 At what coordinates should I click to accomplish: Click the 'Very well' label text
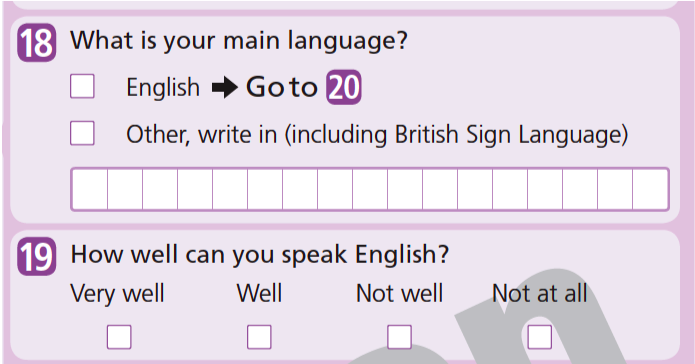(x=117, y=294)
